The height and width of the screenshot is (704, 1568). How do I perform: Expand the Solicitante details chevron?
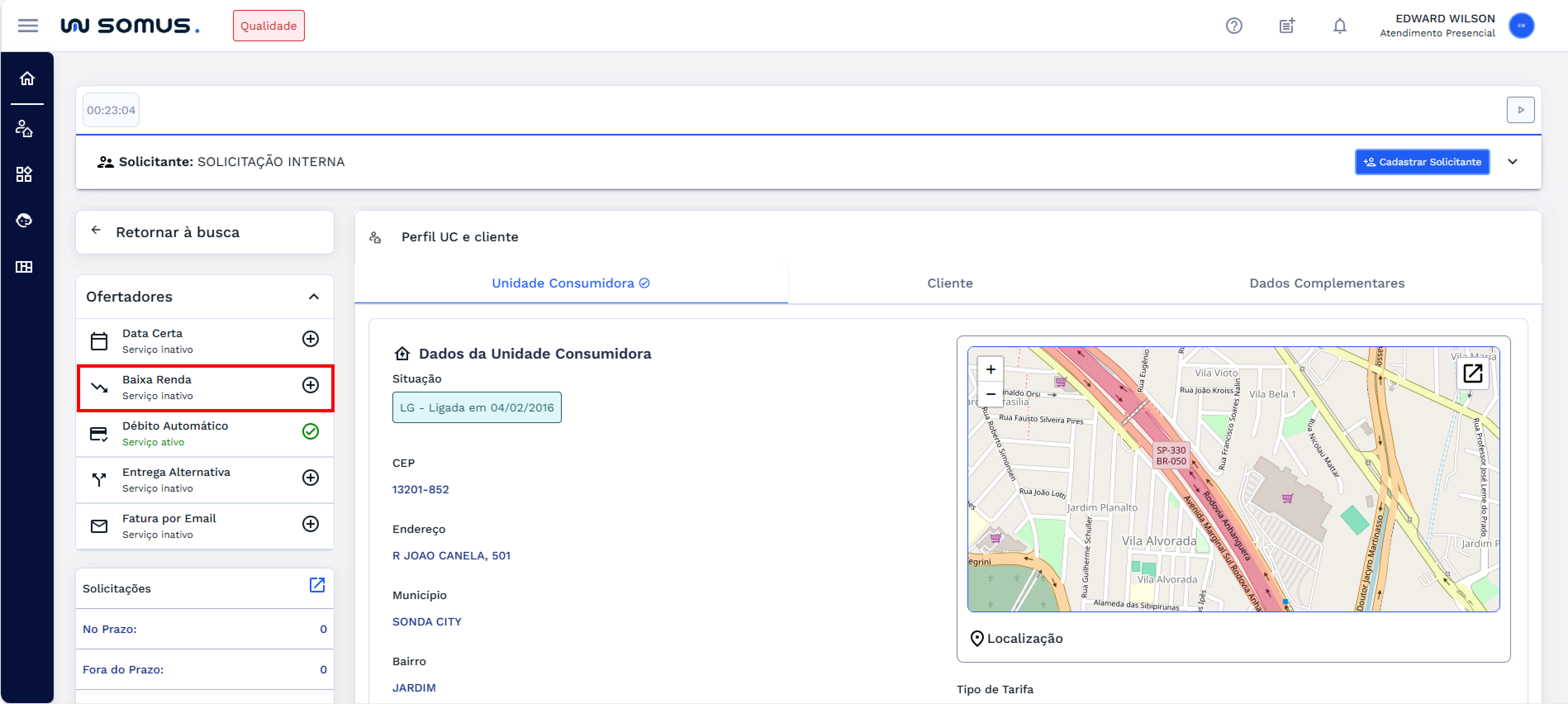point(1512,162)
